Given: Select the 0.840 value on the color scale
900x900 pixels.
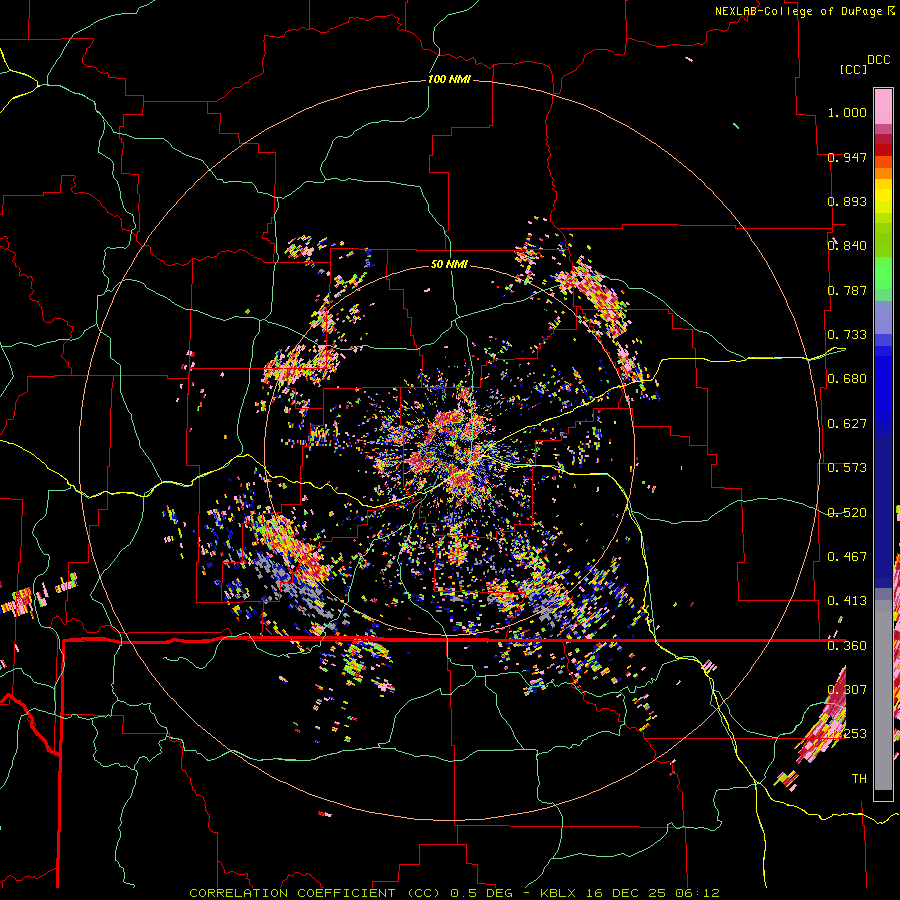Looking at the screenshot, I should click(x=847, y=246).
